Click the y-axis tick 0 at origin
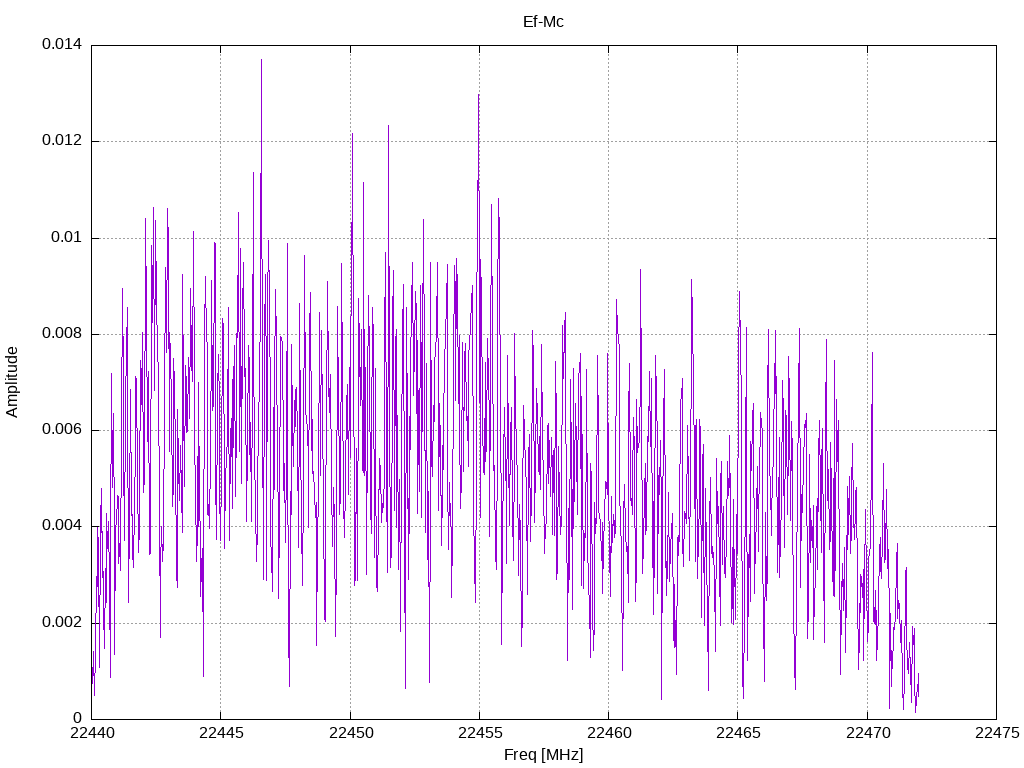This screenshot has width=1024, height=768. (x=78, y=718)
